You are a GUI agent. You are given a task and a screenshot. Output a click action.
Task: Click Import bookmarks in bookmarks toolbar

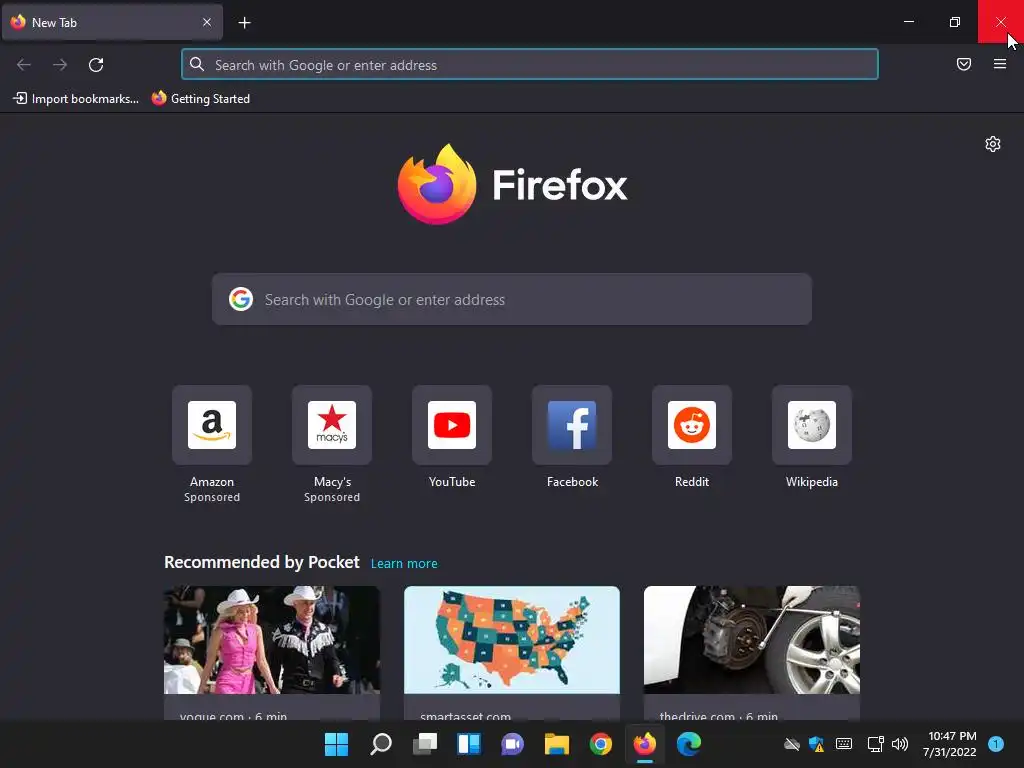76,99
